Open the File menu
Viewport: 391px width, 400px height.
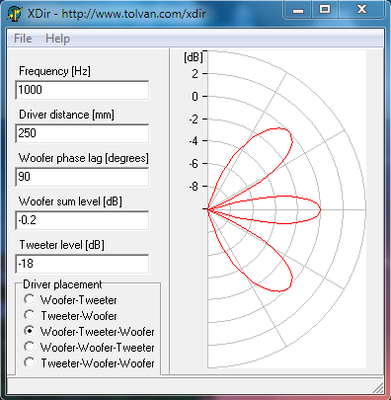[x=23, y=38]
